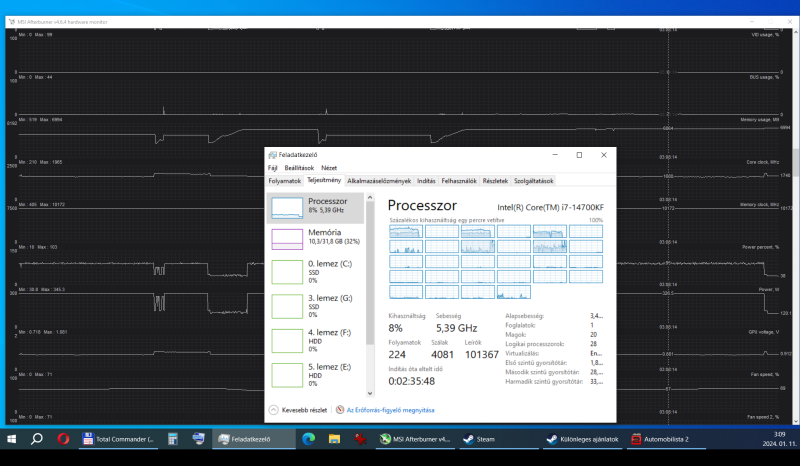The width and height of the screenshot is (800, 466).
Task: Click VID usage, % graph label
Action: tap(765, 35)
